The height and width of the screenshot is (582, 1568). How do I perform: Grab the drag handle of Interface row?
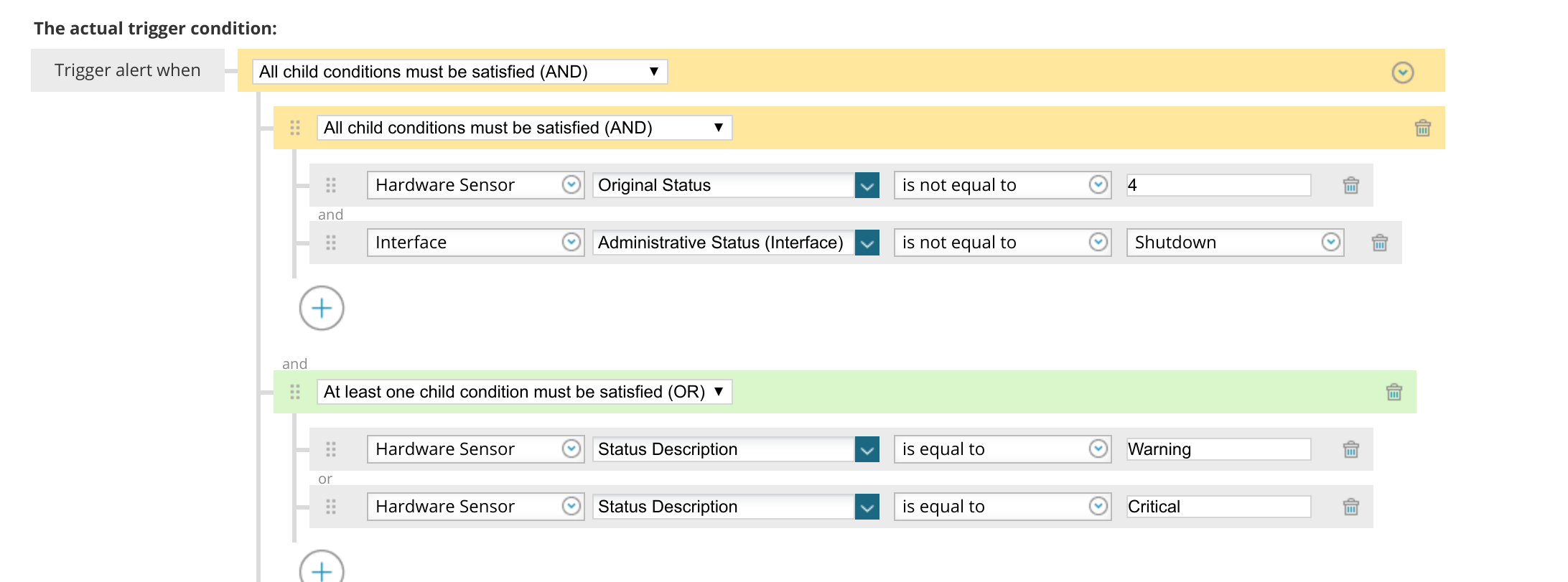[331, 243]
